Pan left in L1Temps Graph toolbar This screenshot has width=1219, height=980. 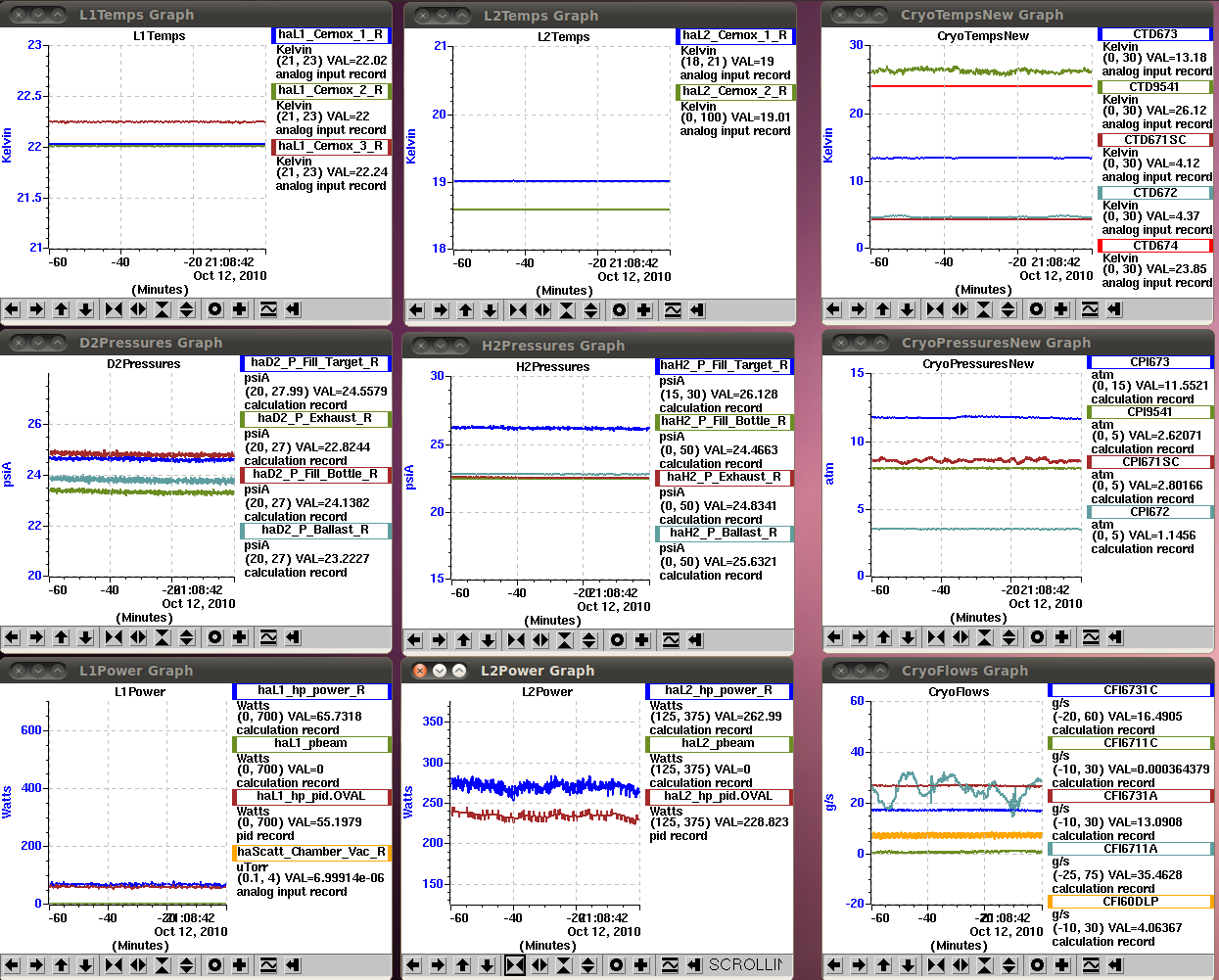(12, 309)
